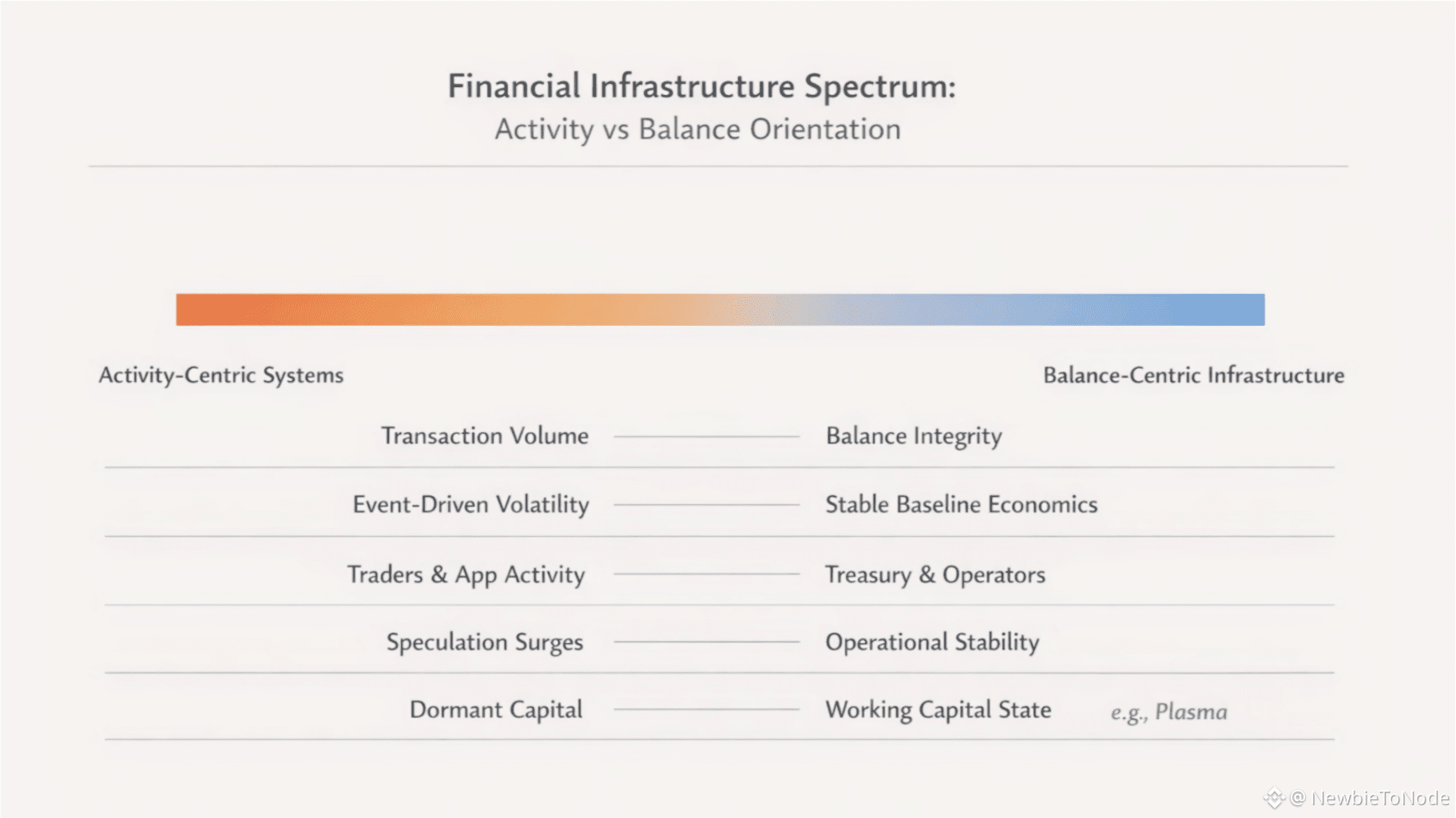The width and height of the screenshot is (1456, 818).
Task: Click the "Transaction Volume" text
Action: click(x=485, y=436)
